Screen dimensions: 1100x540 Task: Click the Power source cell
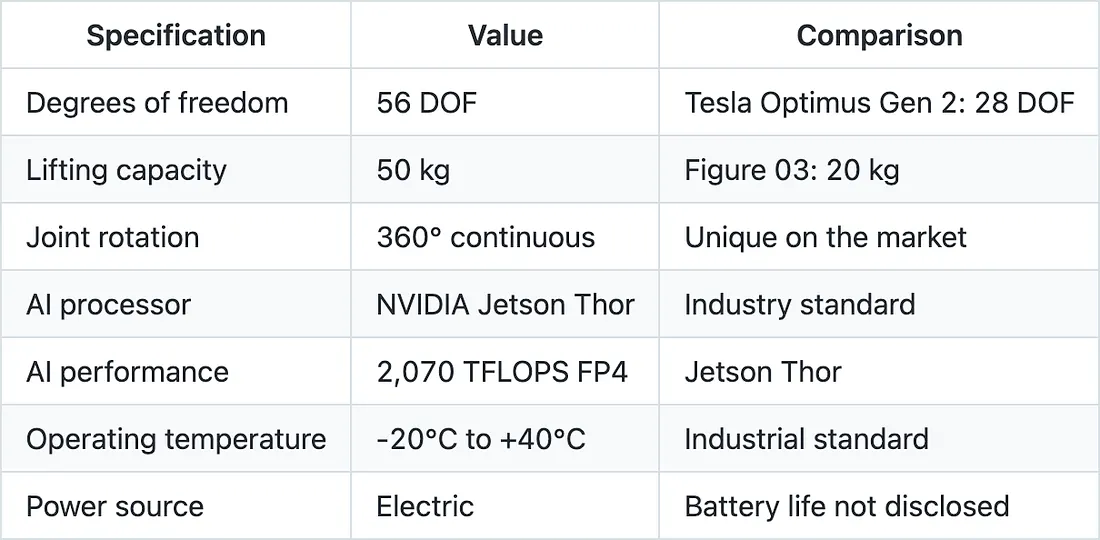pos(115,506)
